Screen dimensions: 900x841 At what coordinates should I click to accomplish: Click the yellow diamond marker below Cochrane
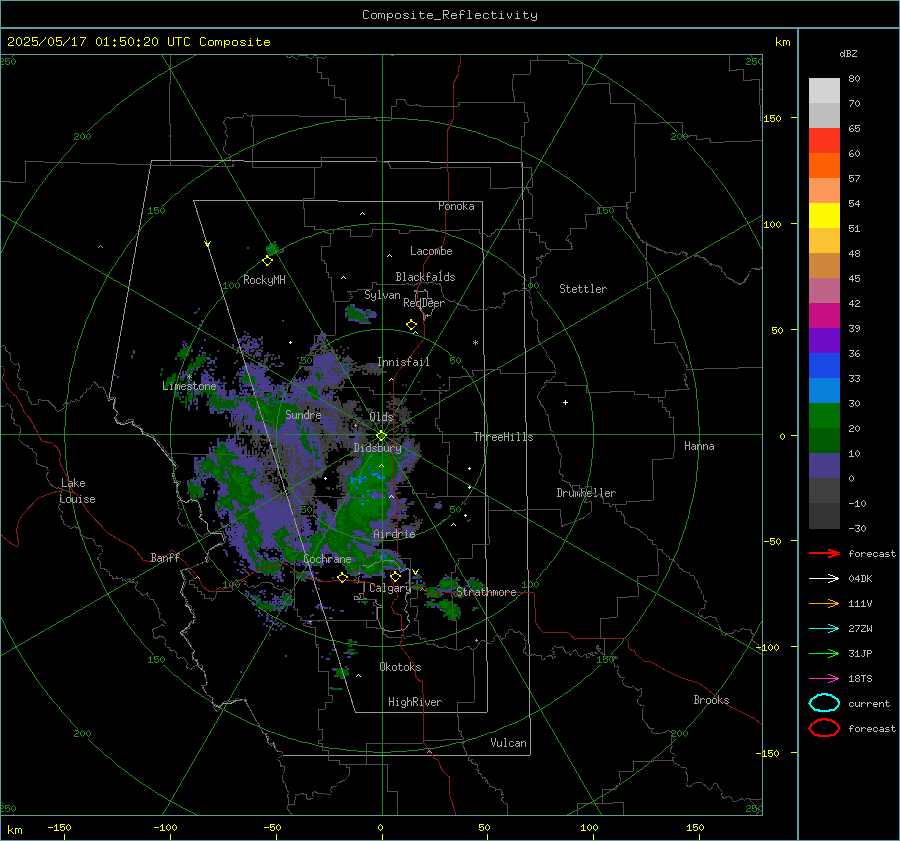tap(342, 578)
